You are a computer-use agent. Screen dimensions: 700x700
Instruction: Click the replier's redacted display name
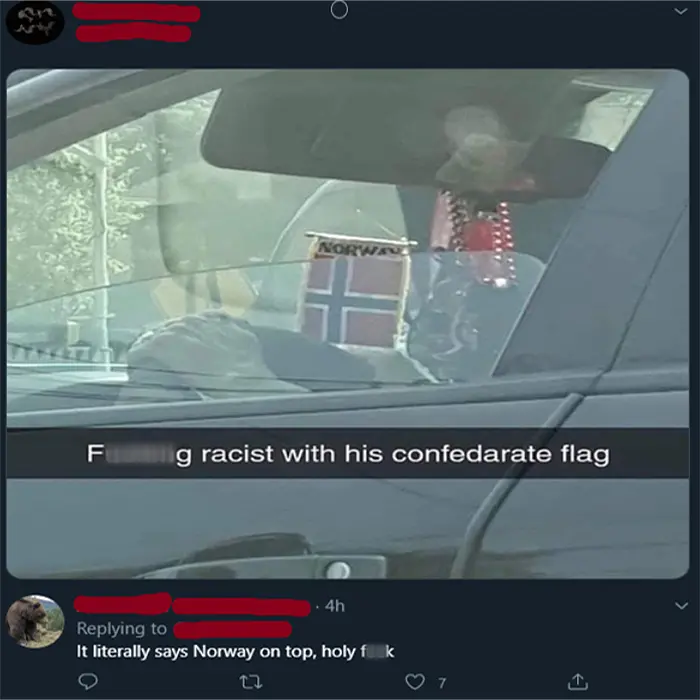[x=123, y=604]
